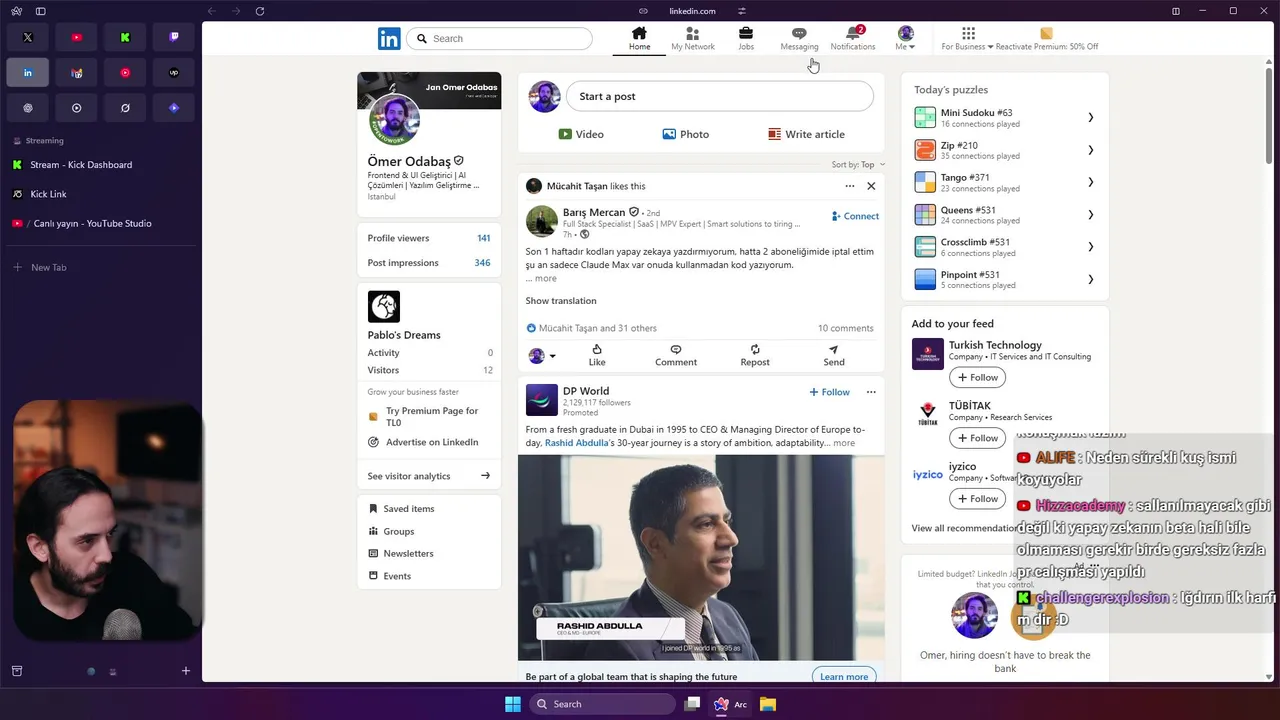
Task: Open the green Kick pinned tab
Action: 125,37
